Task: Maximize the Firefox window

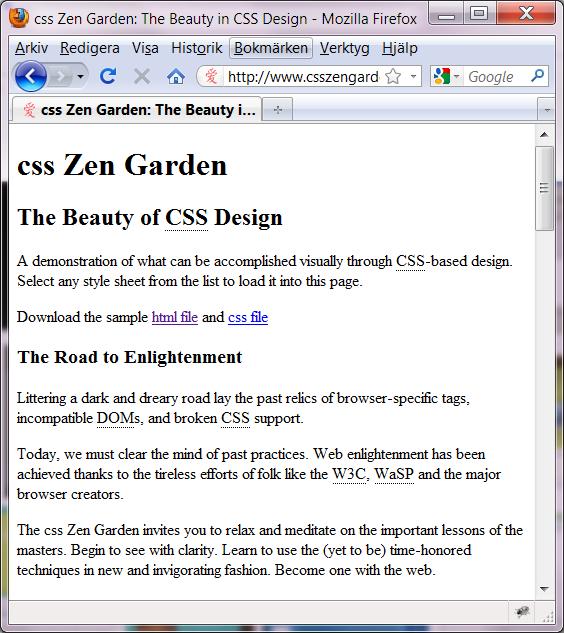Action: 479,14
